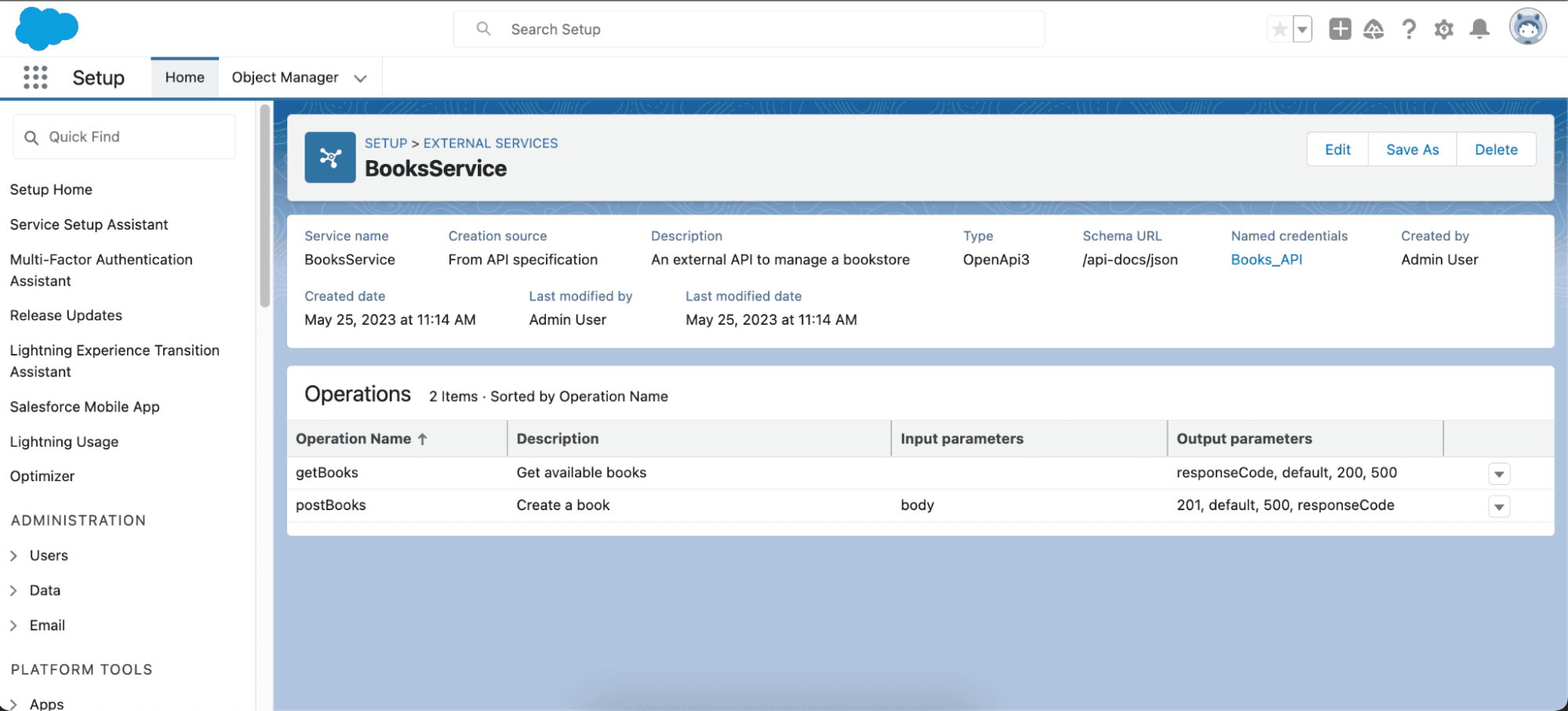Click the Salesforce cloud logo
Viewport: 1568px width, 711px height.
pyautogui.click(x=47, y=28)
